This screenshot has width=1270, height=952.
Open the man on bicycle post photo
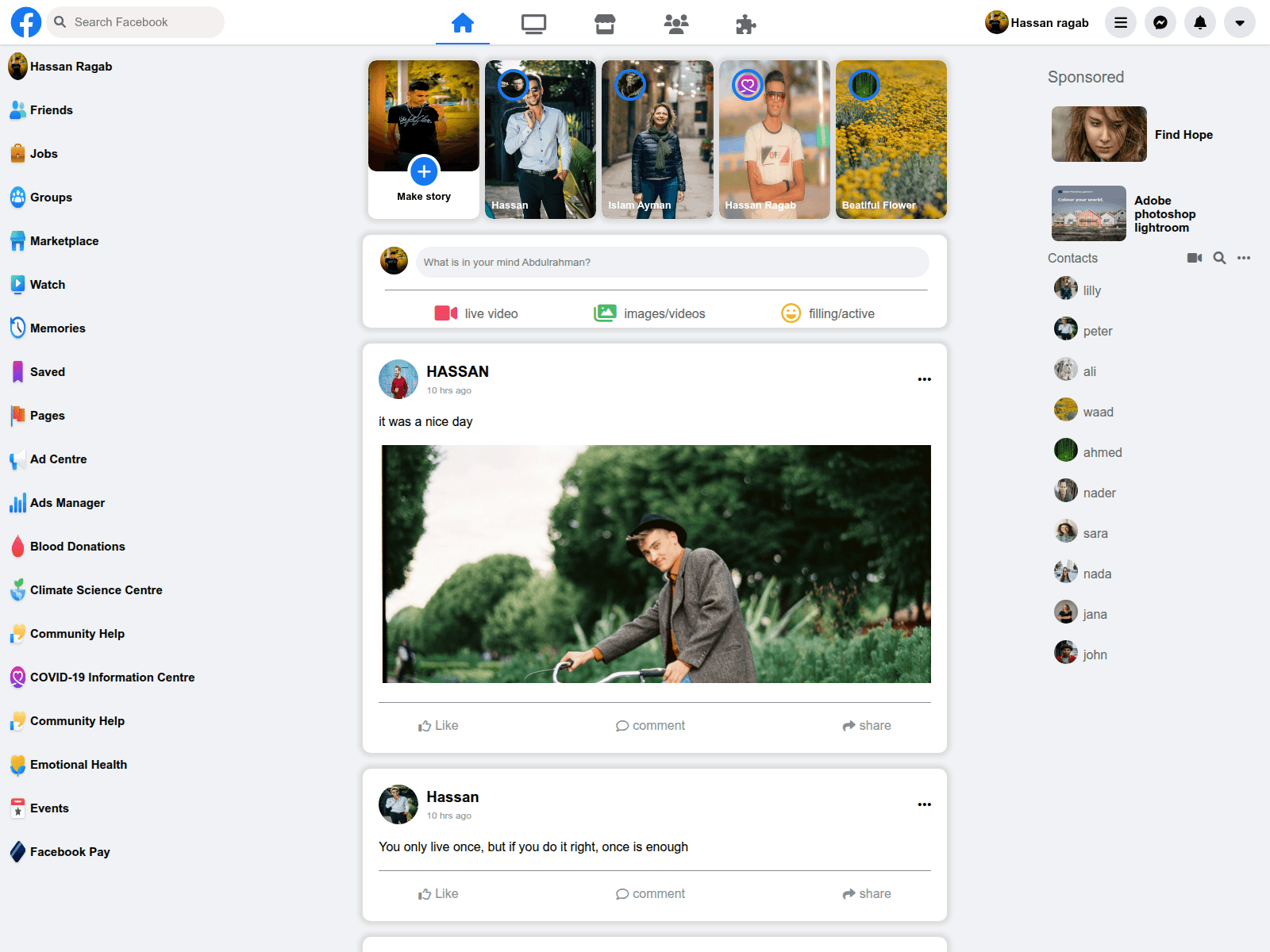(x=656, y=564)
